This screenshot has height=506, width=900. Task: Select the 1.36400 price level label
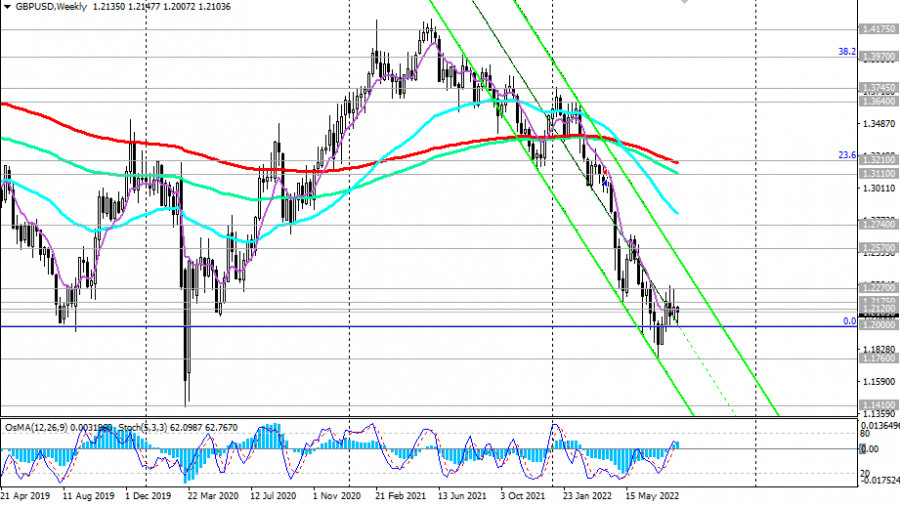[x=877, y=101]
